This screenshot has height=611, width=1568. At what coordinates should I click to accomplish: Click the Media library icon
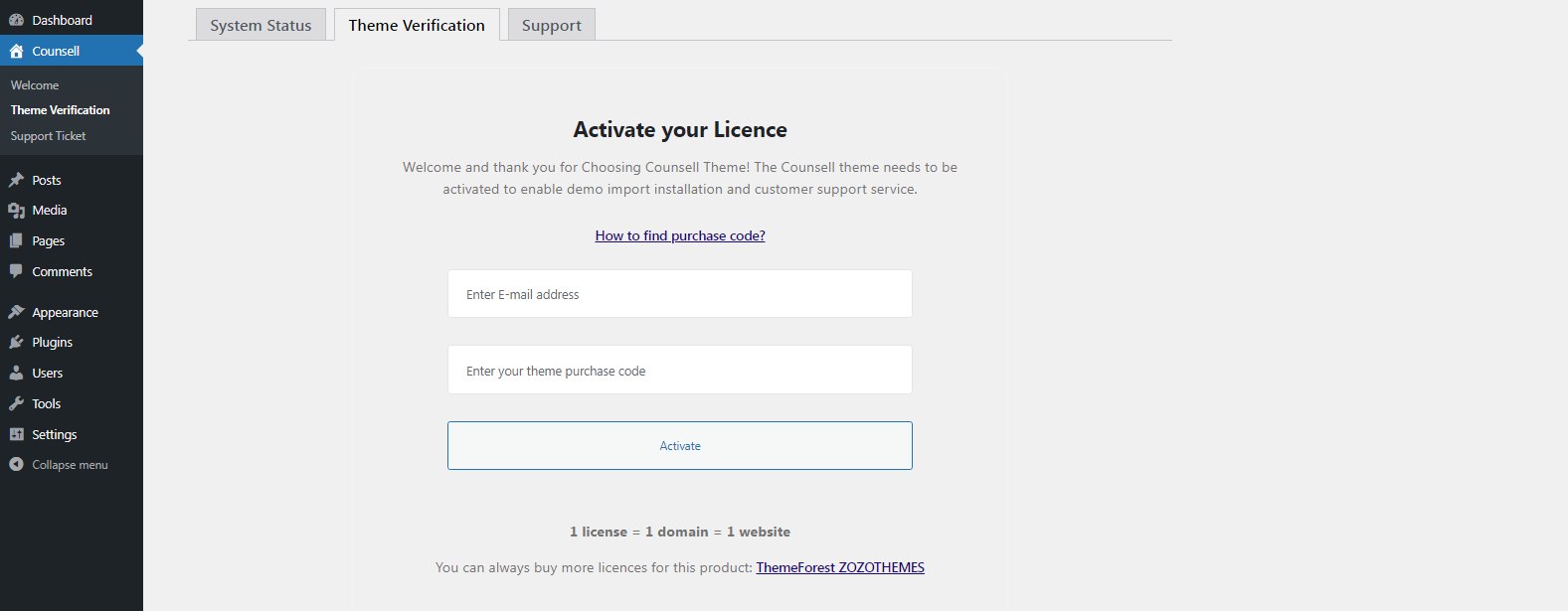tap(16, 211)
